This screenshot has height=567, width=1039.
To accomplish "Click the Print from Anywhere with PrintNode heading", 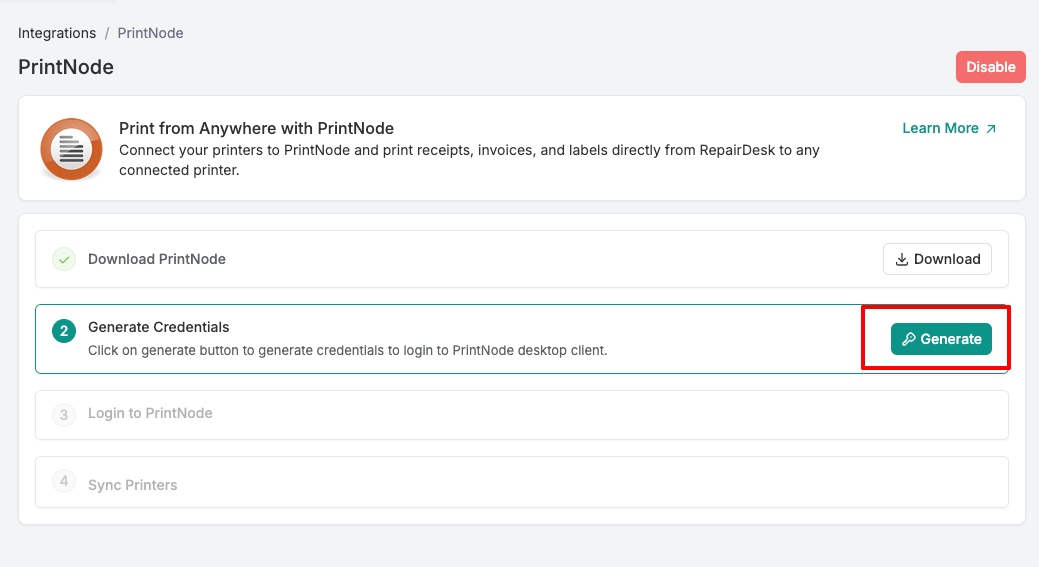I will point(256,128).
